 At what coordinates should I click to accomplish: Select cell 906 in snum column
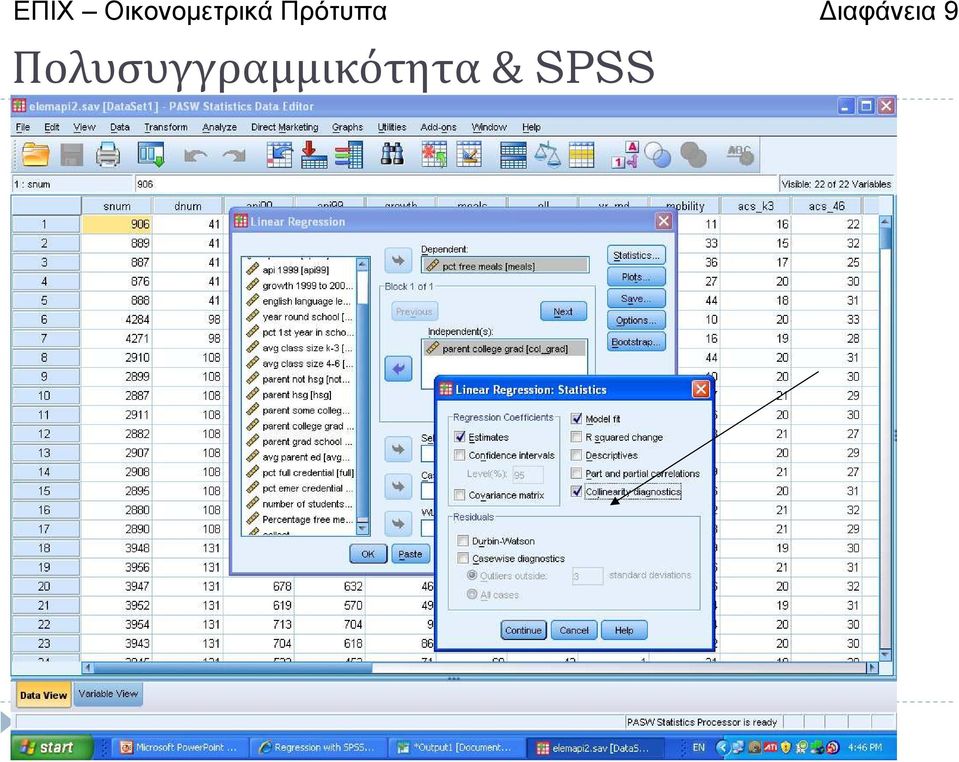click(117, 224)
